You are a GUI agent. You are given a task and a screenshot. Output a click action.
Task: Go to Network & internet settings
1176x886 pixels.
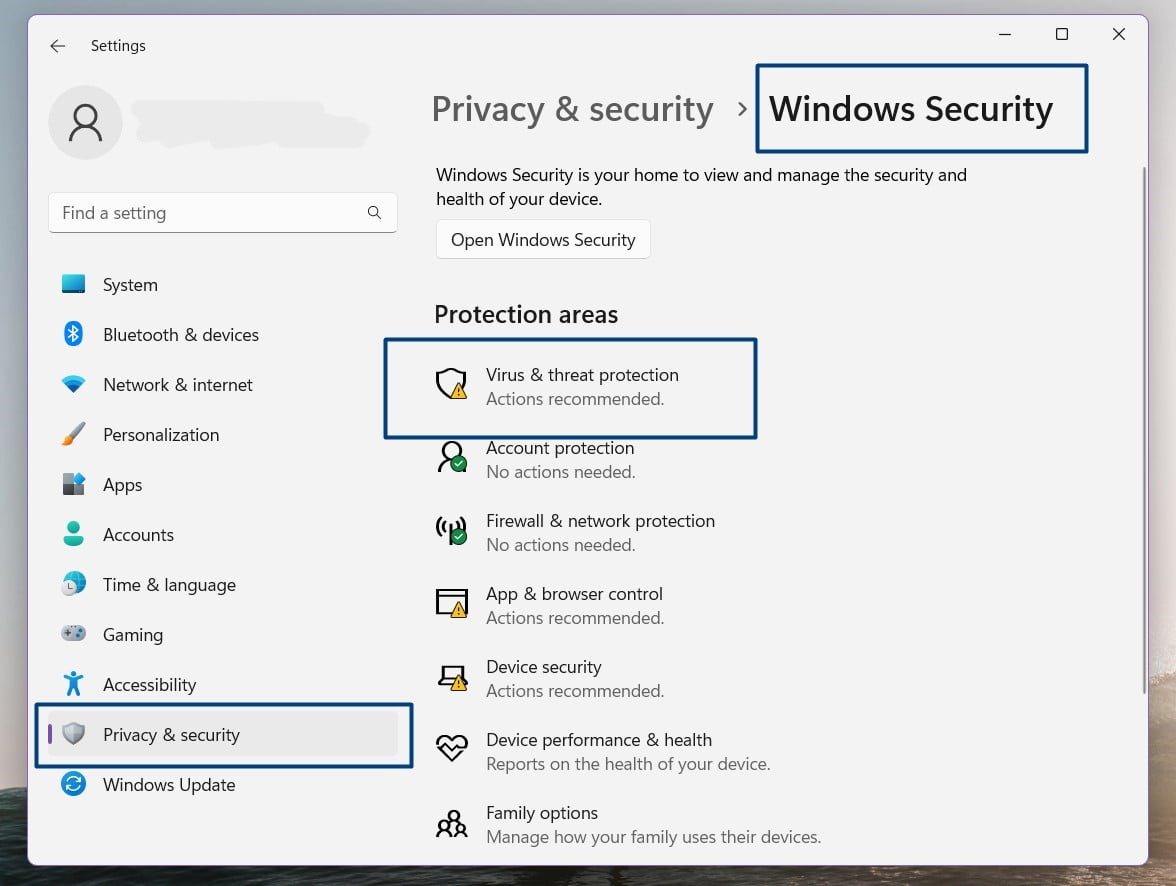177,385
